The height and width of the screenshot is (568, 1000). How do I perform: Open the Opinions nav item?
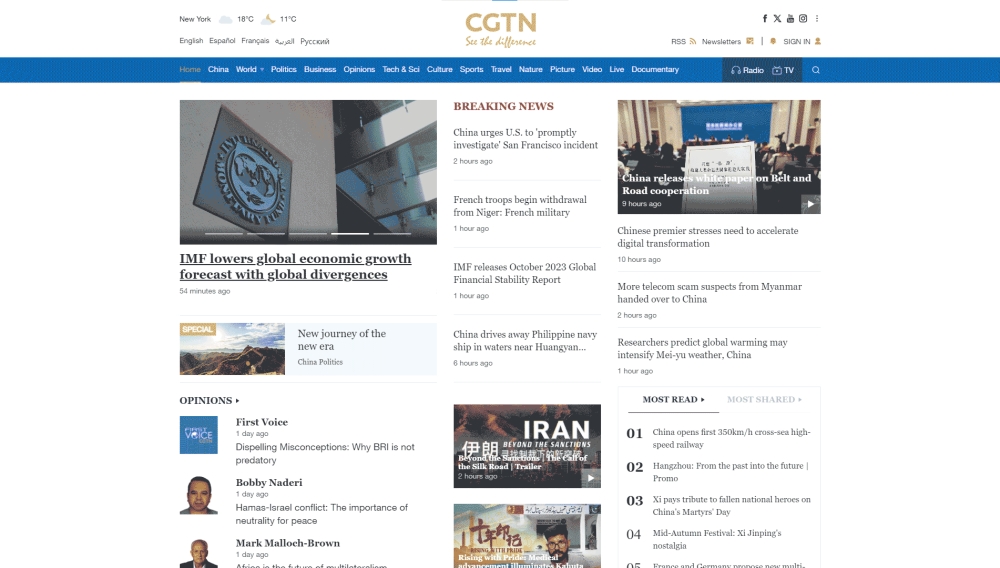tap(359, 69)
